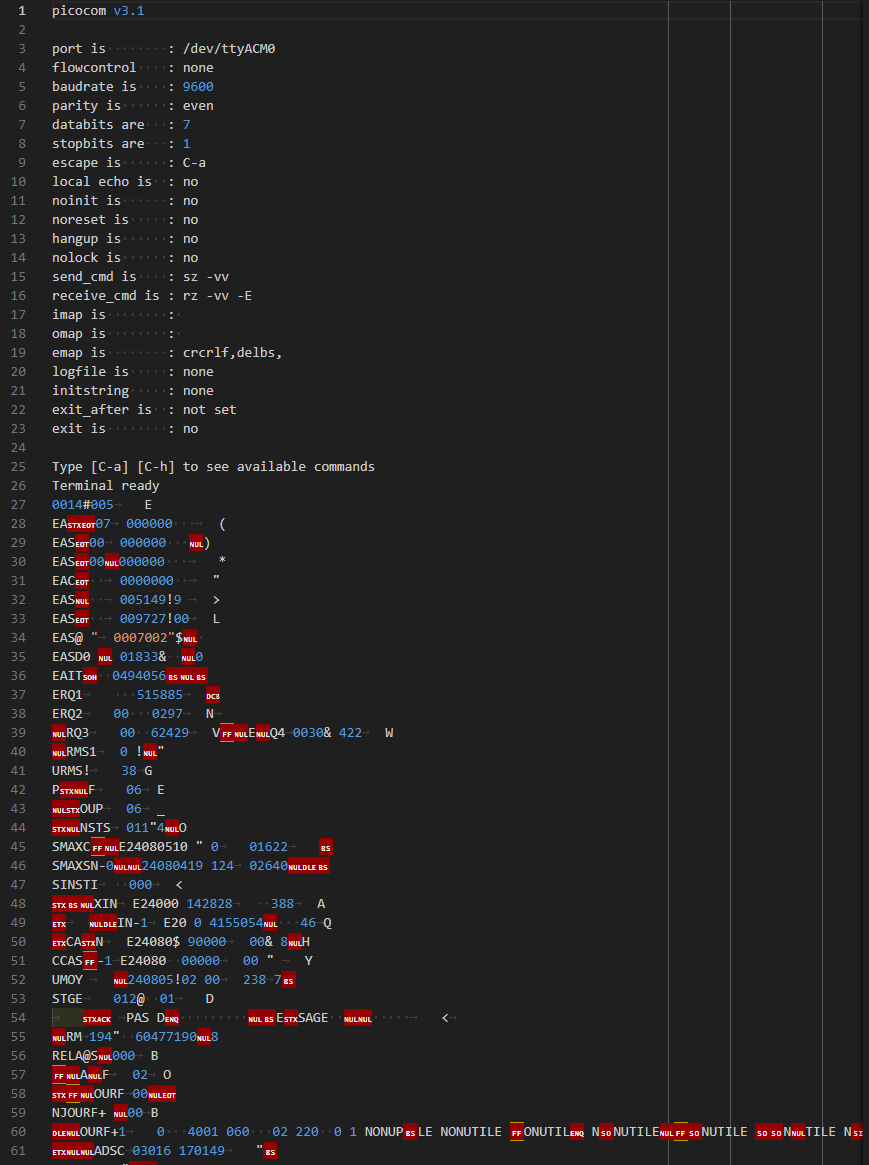Click line number 61 in gutter
Screen dimensions: 869x1165
tap(18, 1150)
